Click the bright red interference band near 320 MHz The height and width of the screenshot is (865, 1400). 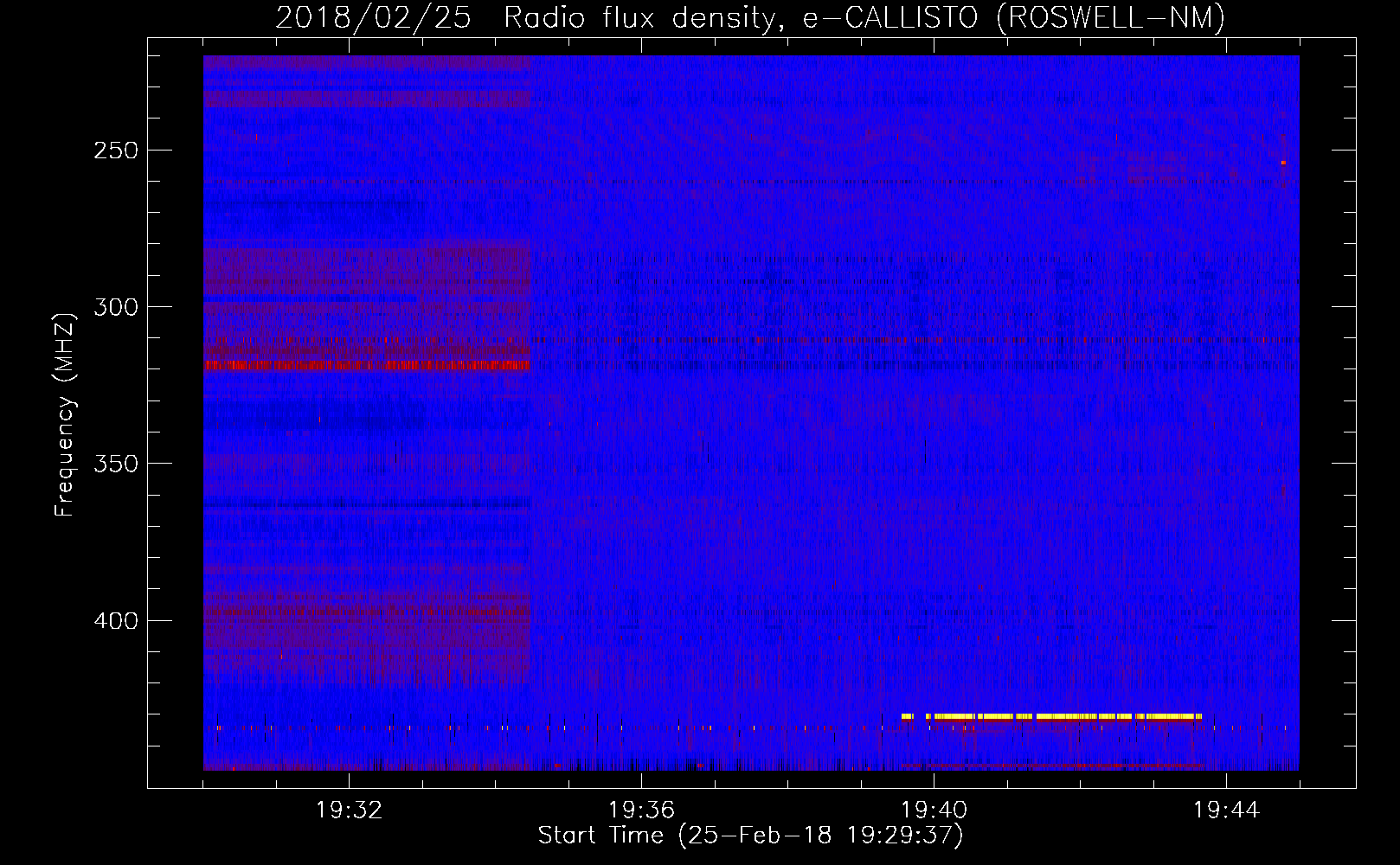366,365
